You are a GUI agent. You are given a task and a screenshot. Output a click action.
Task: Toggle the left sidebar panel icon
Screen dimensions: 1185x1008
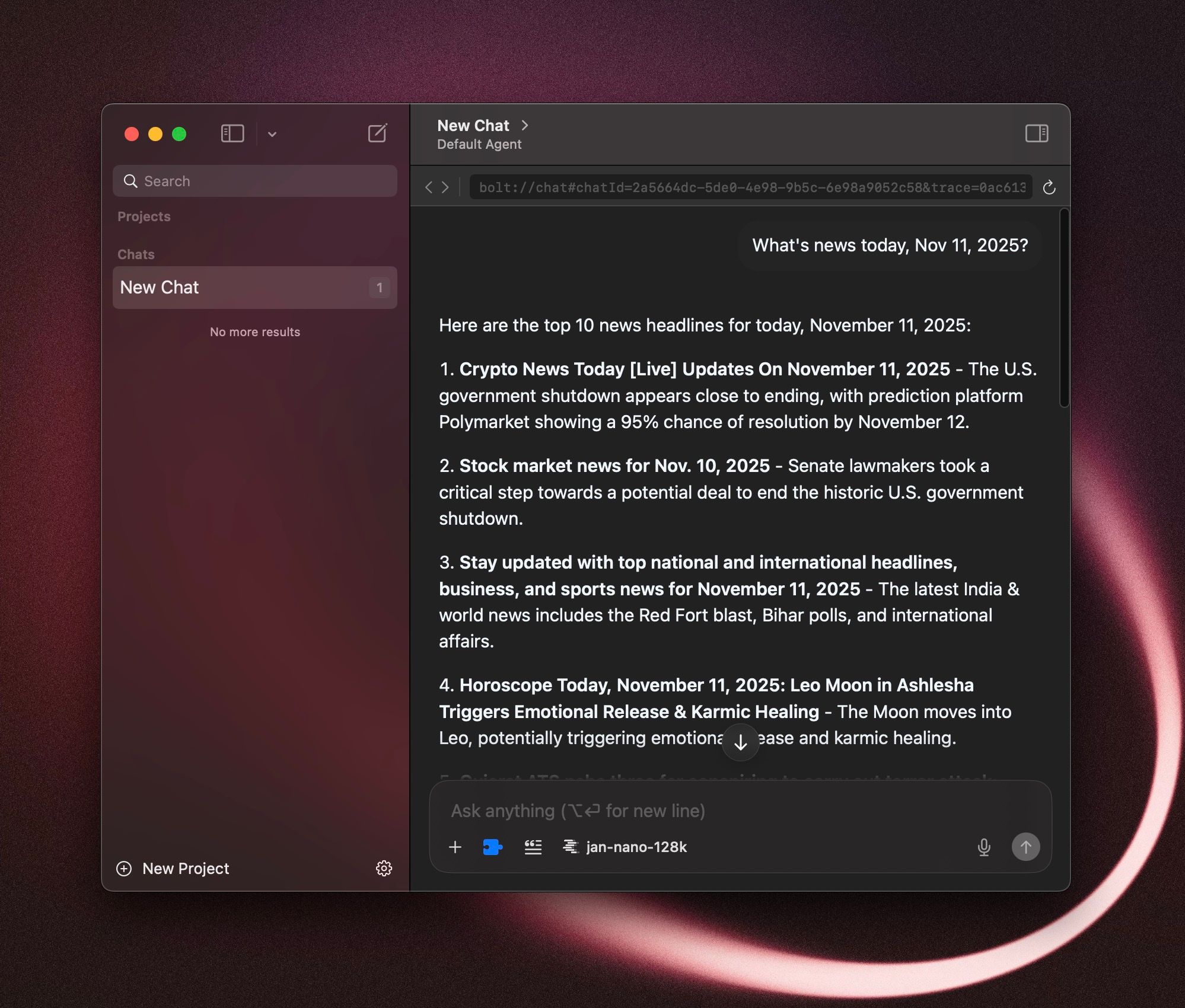(232, 133)
